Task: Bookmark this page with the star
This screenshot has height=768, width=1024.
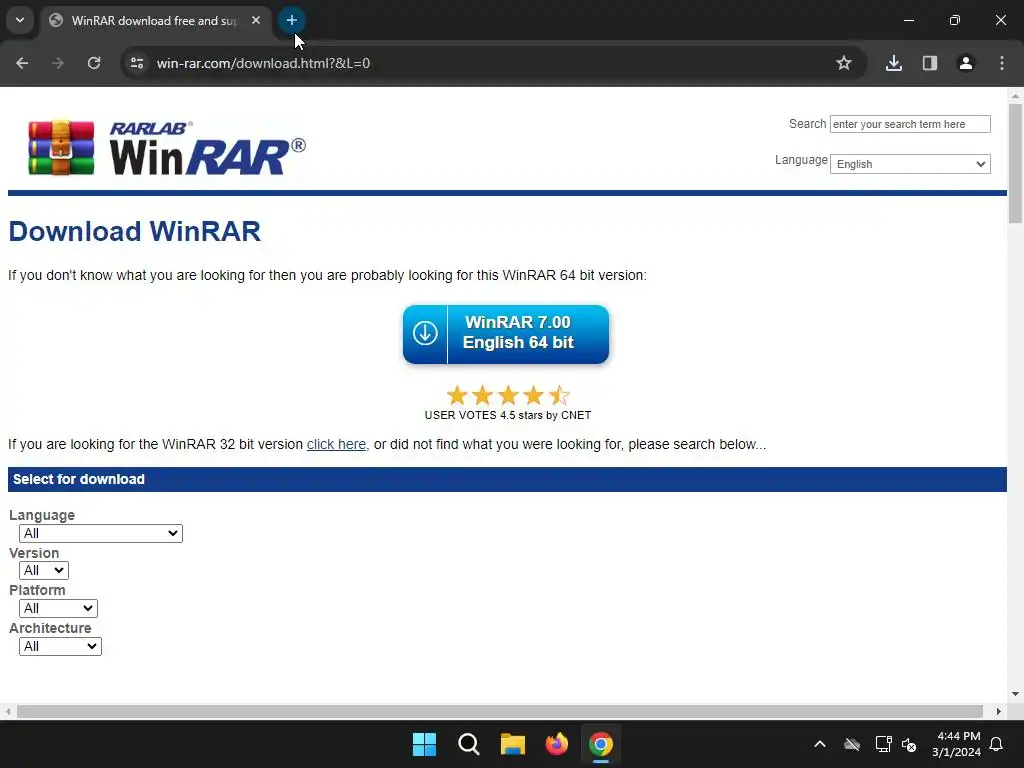Action: point(844,63)
